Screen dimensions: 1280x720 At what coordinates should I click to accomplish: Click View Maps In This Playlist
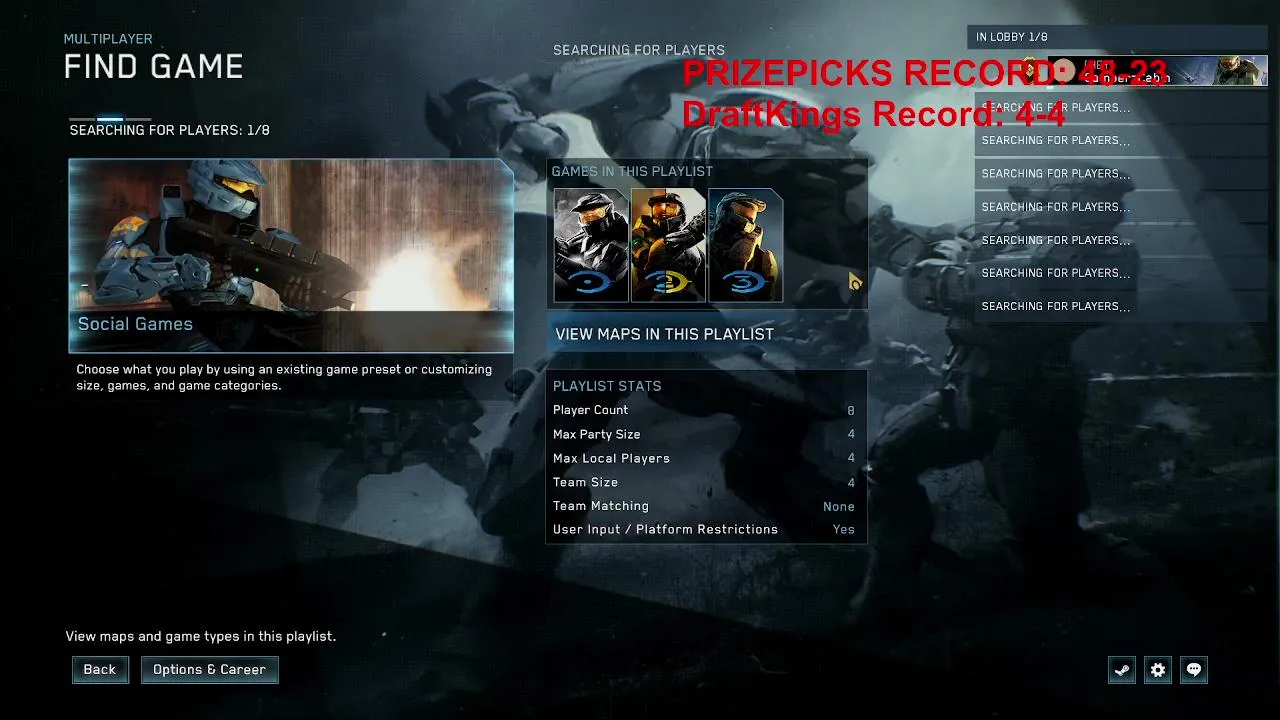(706, 334)
